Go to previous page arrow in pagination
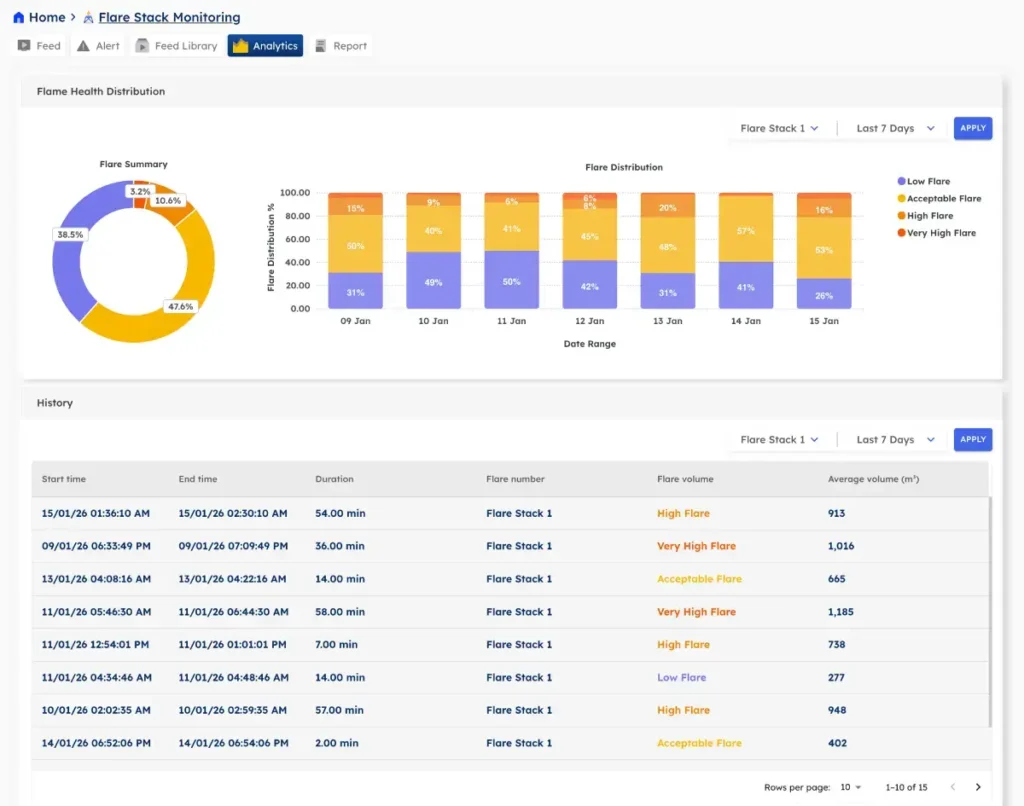This screenshot has width=1024, height=806. pyautogui.click(x=952, y=787)
